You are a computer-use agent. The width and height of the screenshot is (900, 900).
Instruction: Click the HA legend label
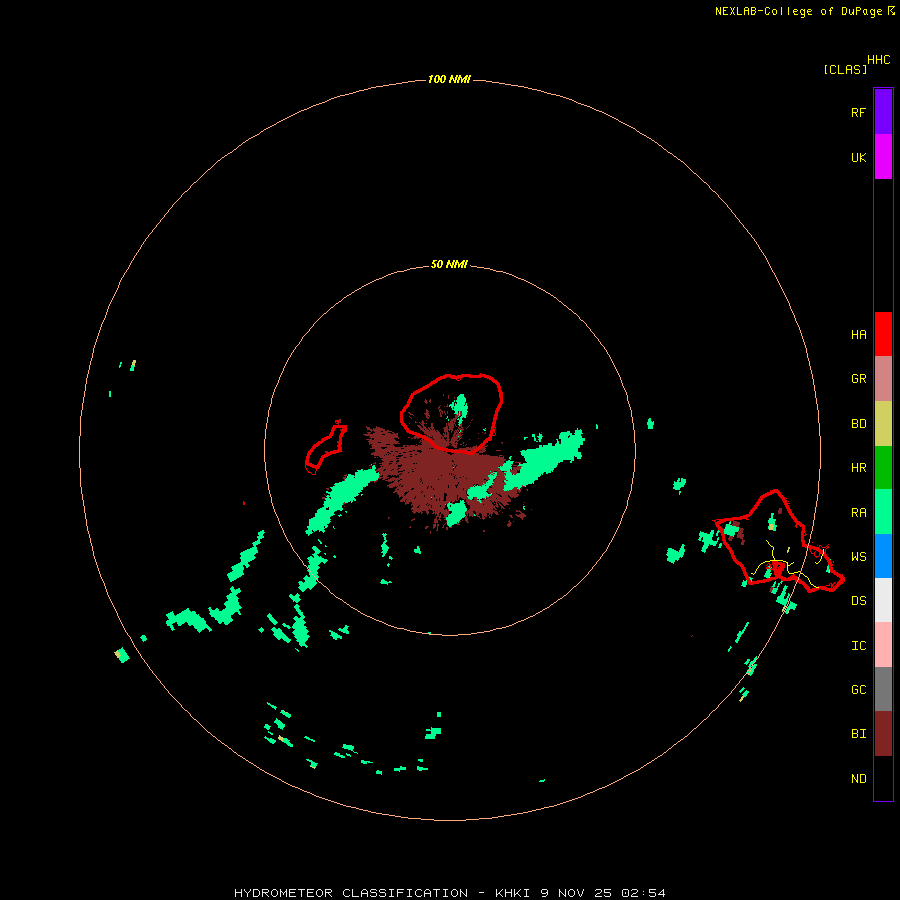[858, 335]
